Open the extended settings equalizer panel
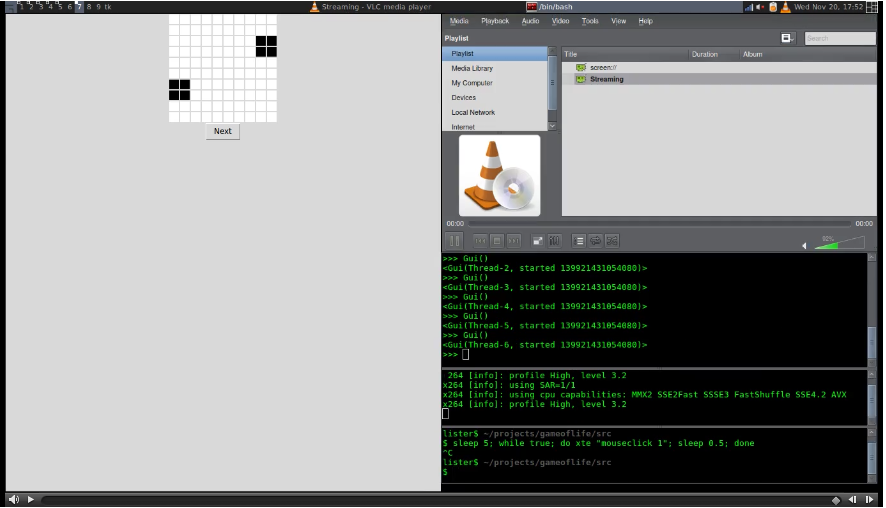886x508 pixels. point(554,241)
